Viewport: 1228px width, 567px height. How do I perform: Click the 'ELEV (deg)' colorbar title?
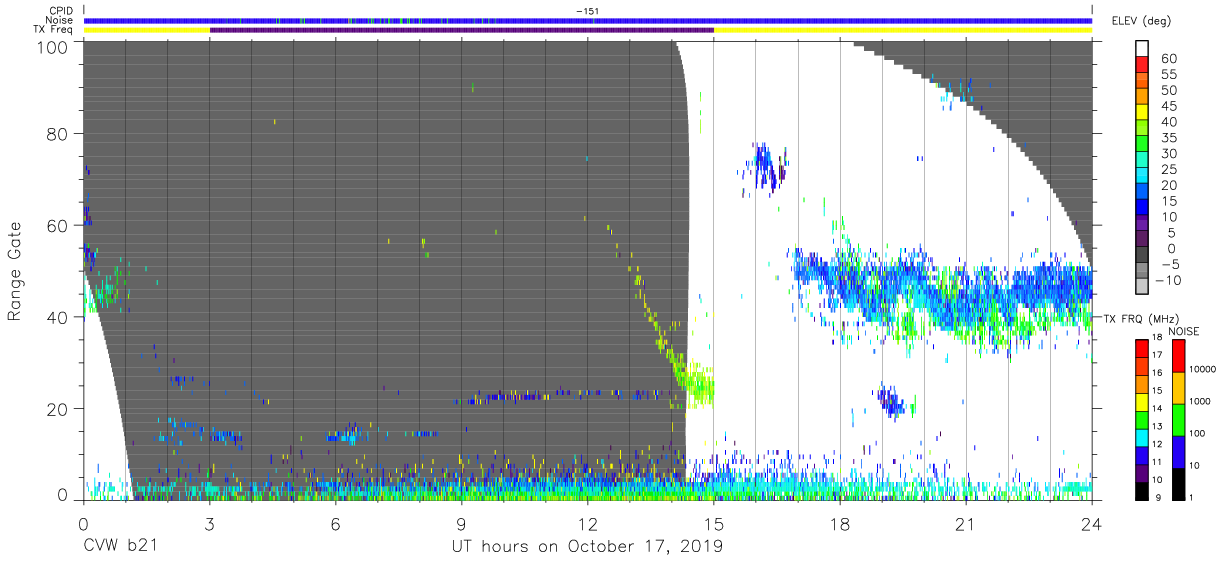pos(1140,20)
